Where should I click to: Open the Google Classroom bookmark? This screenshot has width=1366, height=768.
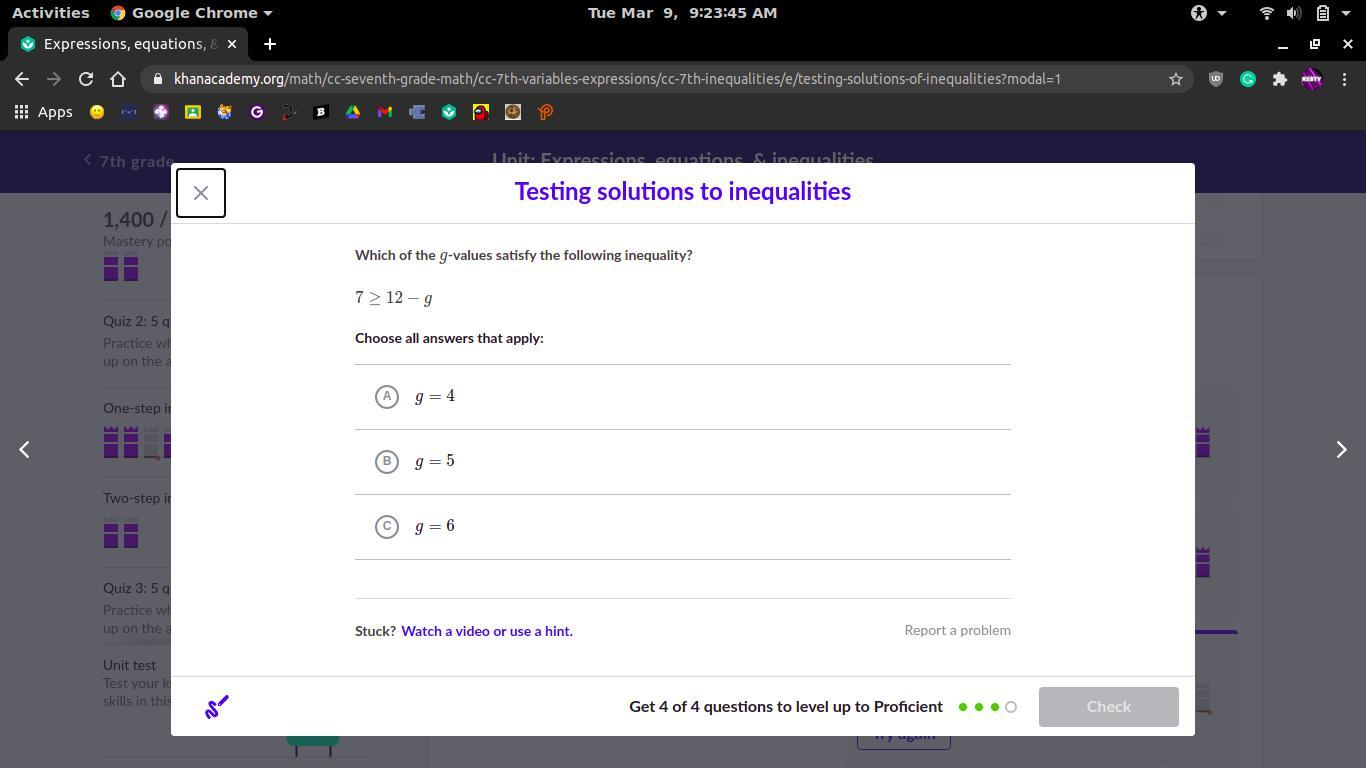point(193,112)
